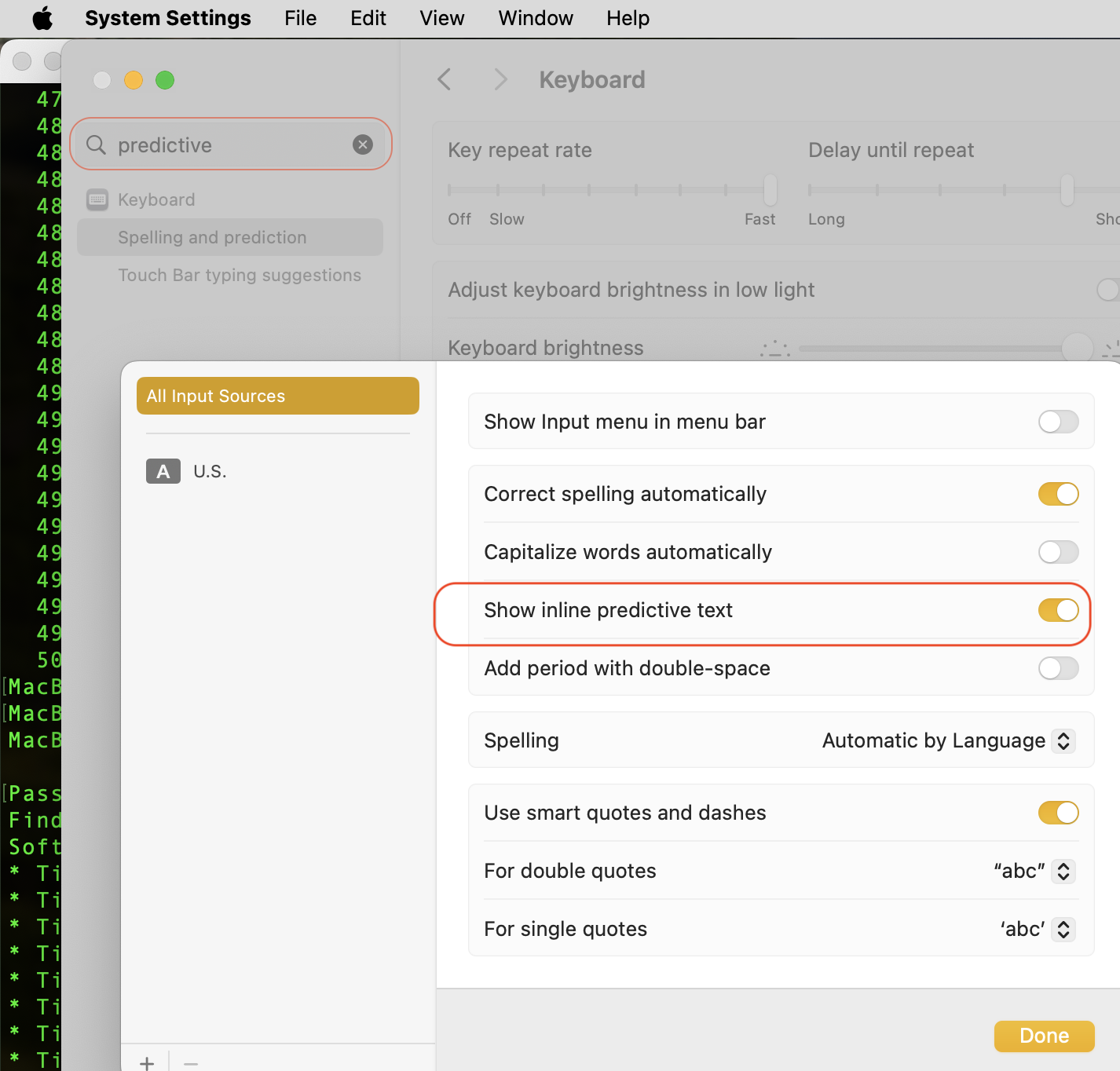The height and width of the screenshot is (1071, 1120).
Task: Select the Spelling and prediction search result
Action: tap(212, 237)
